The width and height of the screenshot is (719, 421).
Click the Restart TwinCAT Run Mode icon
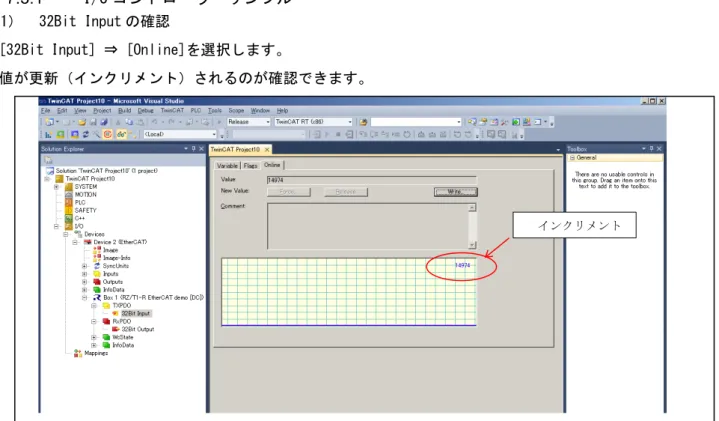[60, 134]
